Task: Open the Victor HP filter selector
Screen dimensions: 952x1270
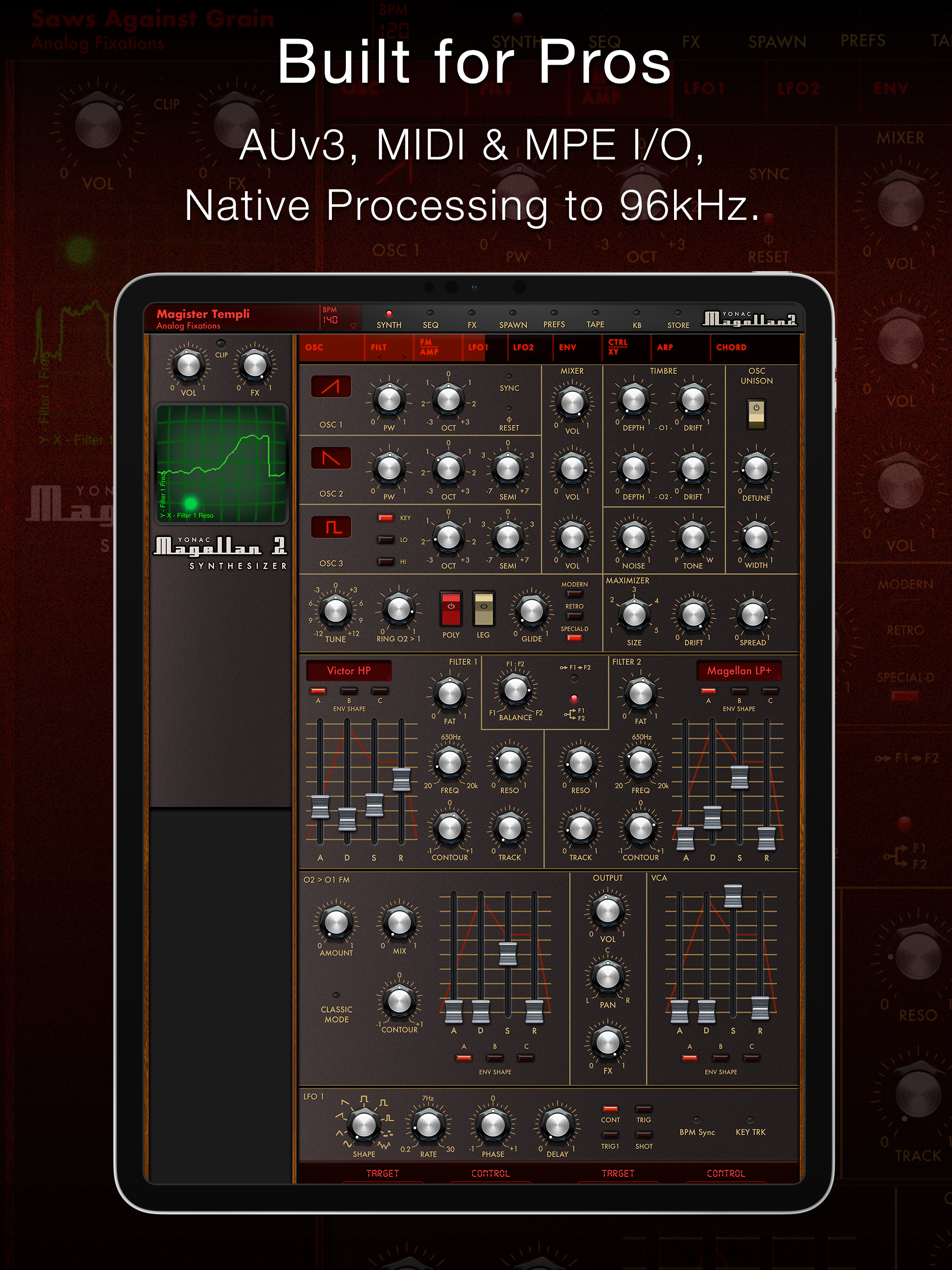Action: click(349, 671)
